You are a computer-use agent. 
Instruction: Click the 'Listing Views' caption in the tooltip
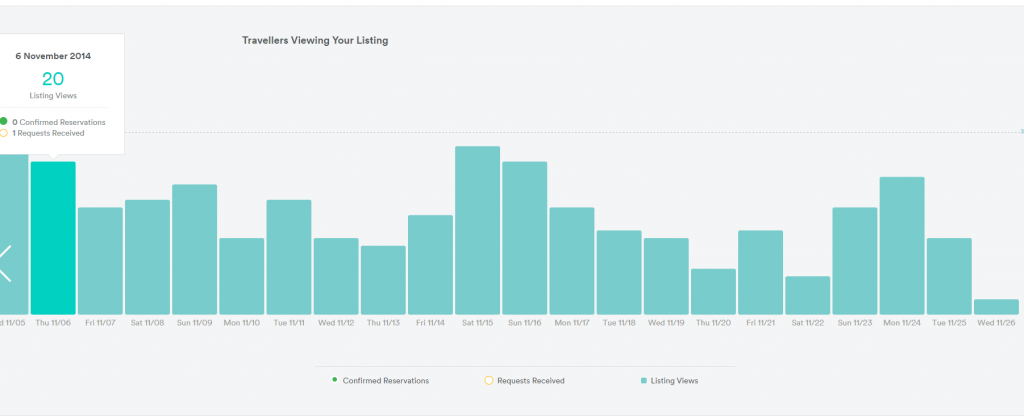pos(53,95)
